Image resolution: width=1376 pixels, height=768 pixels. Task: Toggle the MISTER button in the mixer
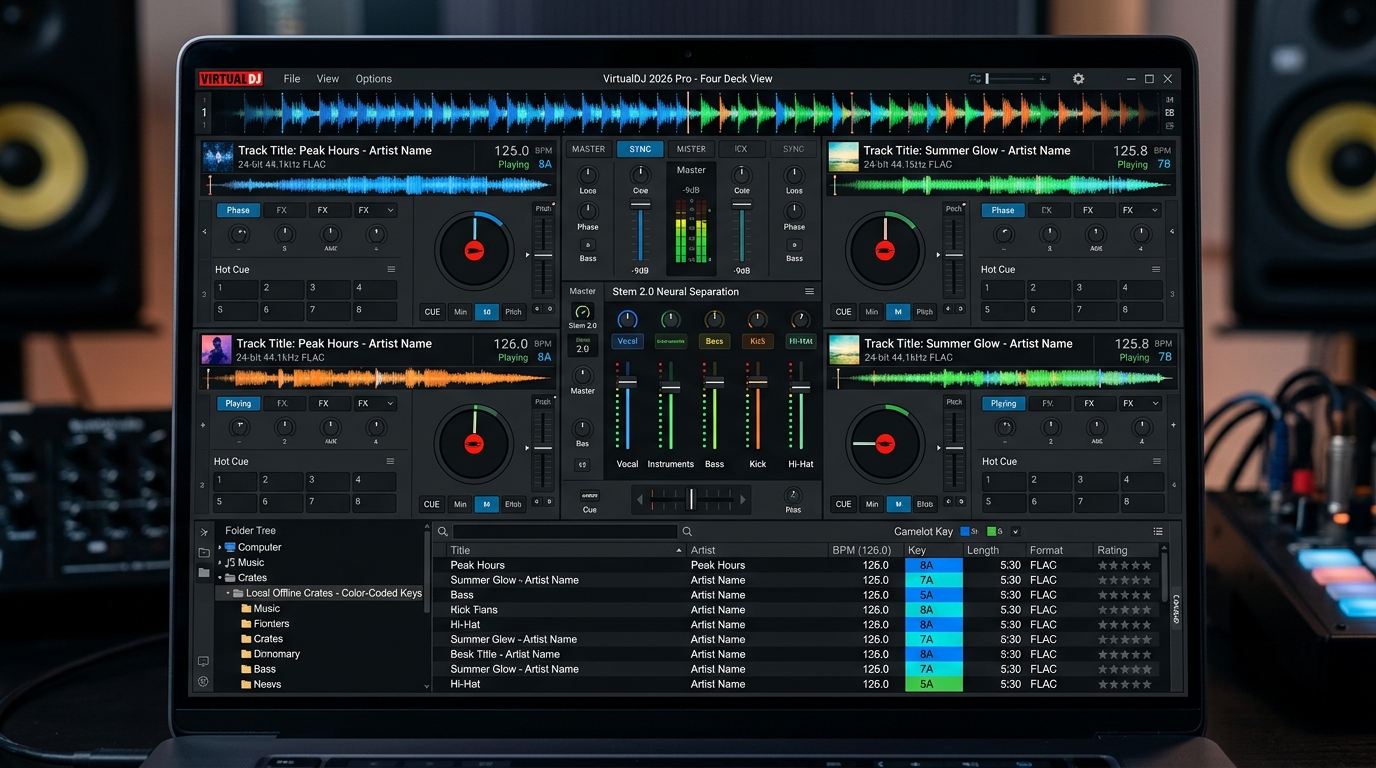click(691, 149)
